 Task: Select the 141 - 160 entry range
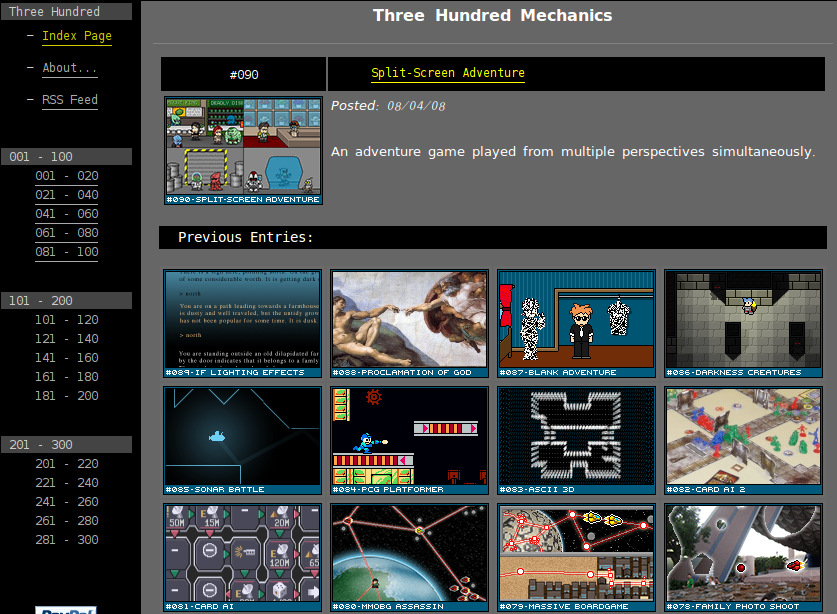click(x=67, y=358)
